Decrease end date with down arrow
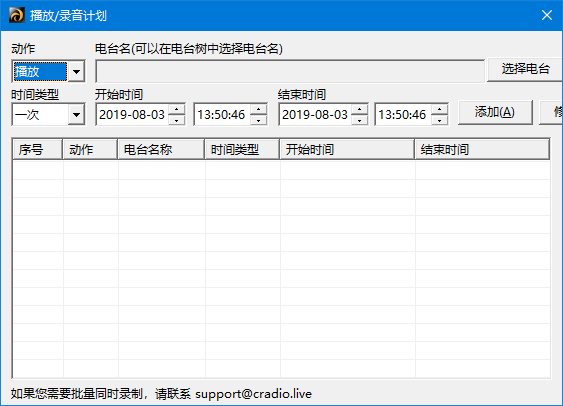 359,120
